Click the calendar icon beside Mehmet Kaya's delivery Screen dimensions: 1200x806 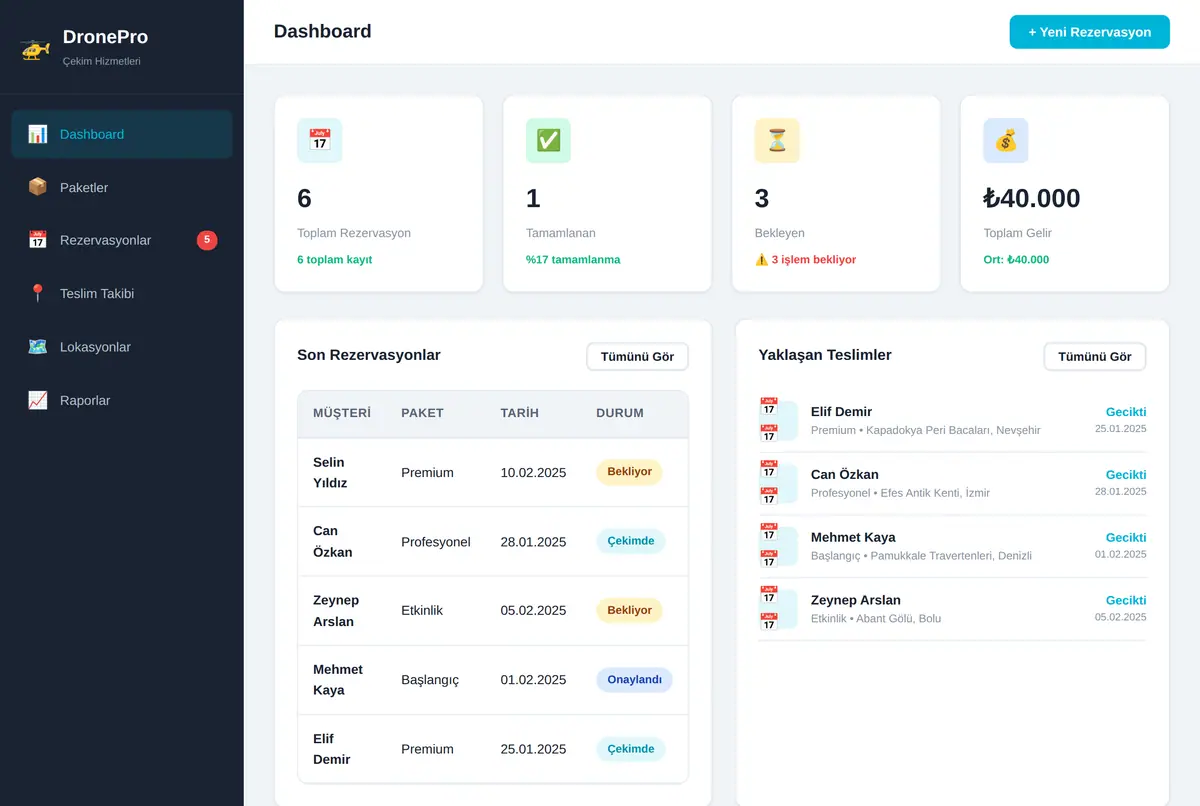[778, 546]
